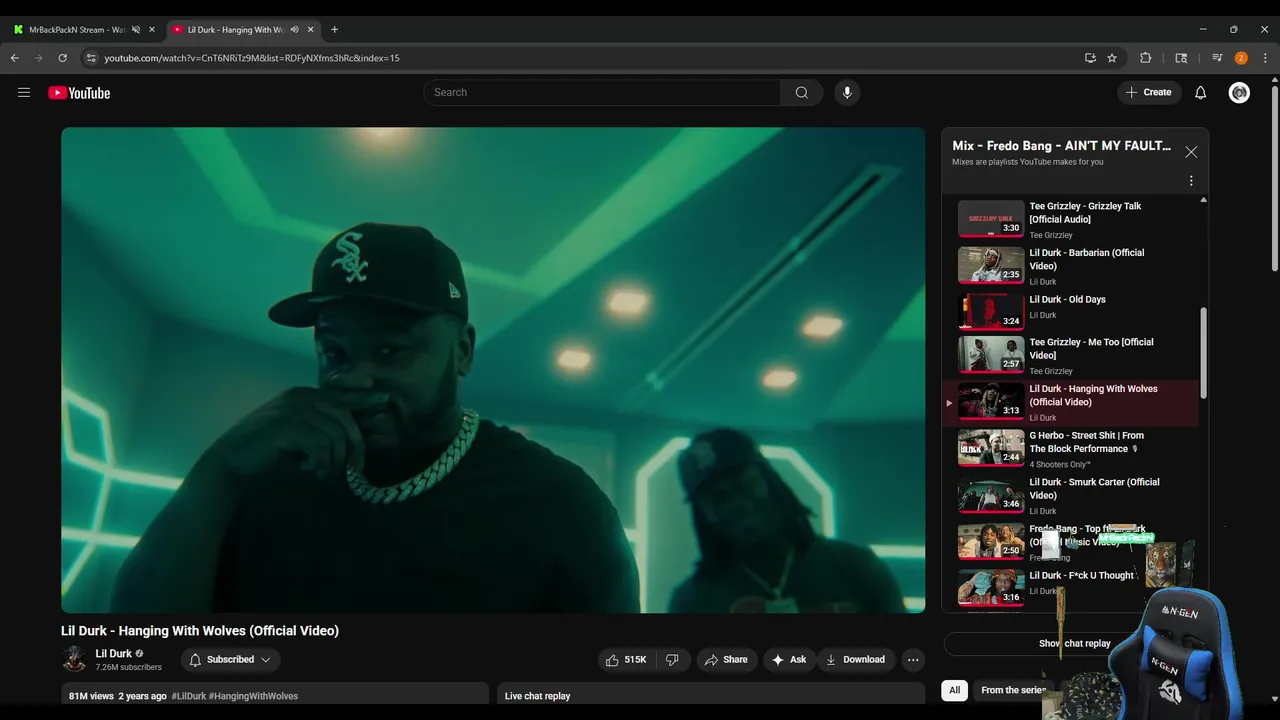Install or cast icon in address bar
The image size is (1280, 720).
pyautogui.click(x=1090, y=58)
